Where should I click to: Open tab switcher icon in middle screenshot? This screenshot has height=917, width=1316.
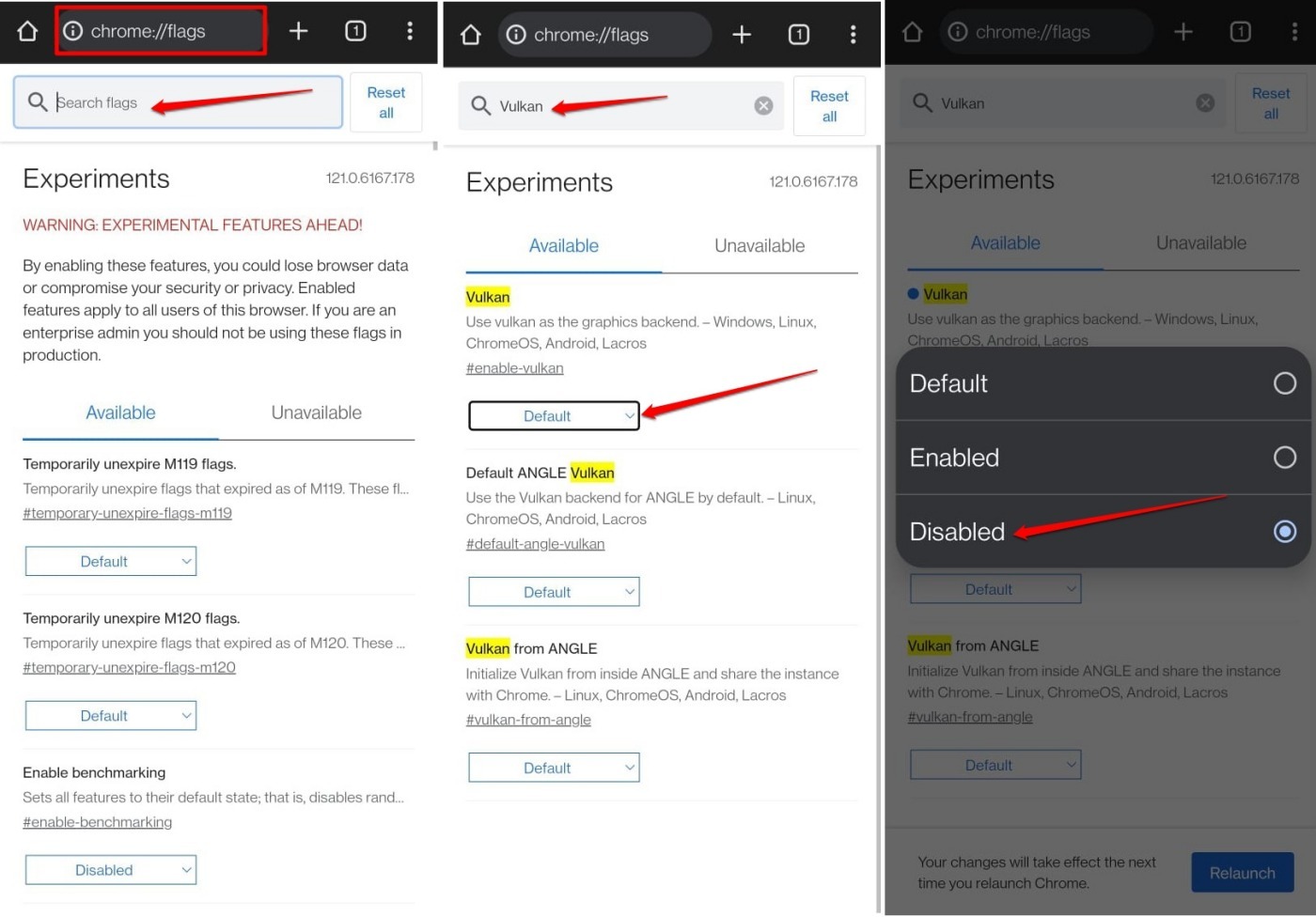799,35
